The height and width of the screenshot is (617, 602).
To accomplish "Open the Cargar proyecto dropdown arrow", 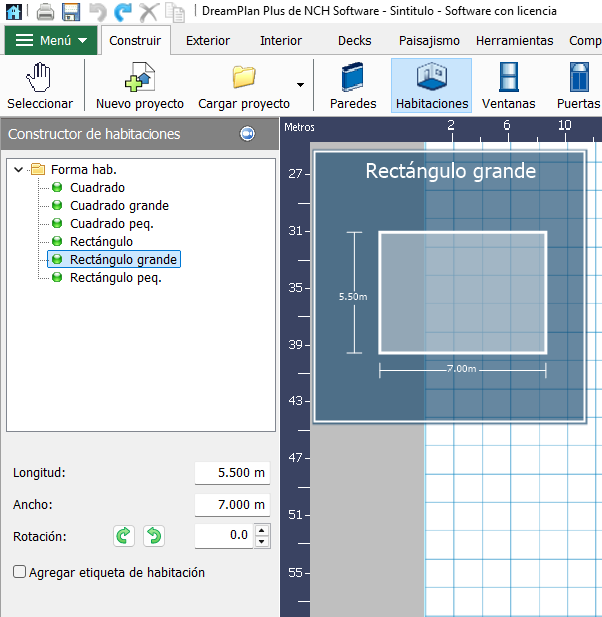I will [300, 86].
